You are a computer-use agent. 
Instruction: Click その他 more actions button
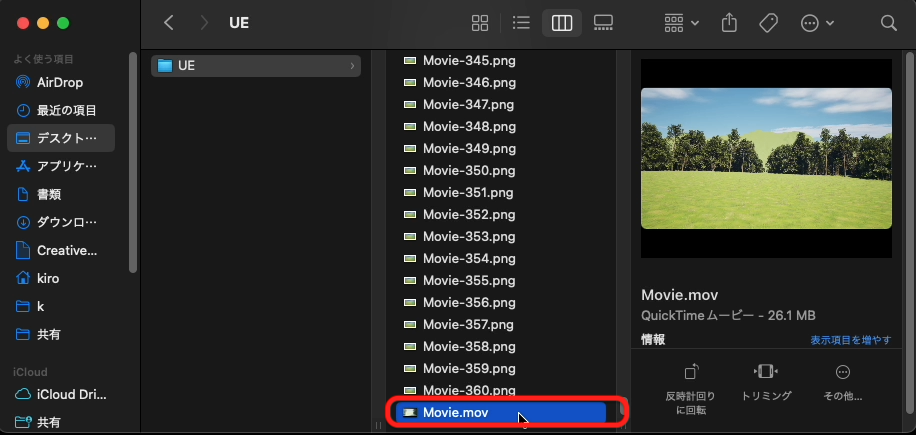pyautogui.click(x=842, y=382)
